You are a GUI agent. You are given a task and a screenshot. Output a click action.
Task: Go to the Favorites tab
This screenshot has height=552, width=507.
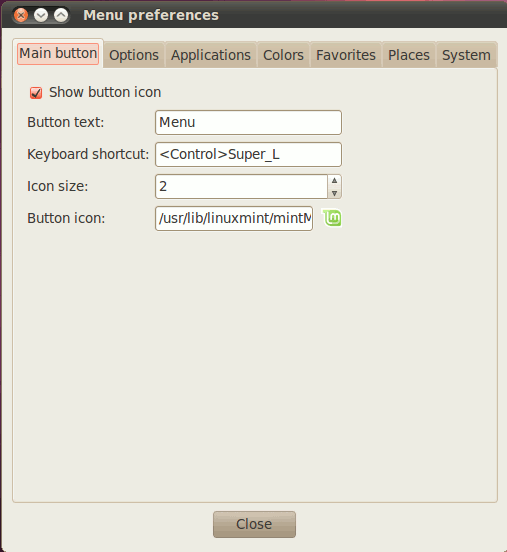tap(346, 55)
